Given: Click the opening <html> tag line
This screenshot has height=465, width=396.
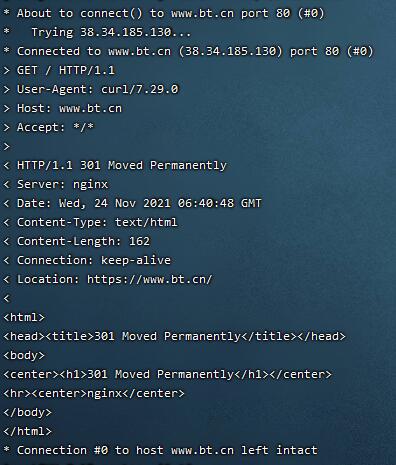Looking at the screenshot, I should click(x=24, y=317).
